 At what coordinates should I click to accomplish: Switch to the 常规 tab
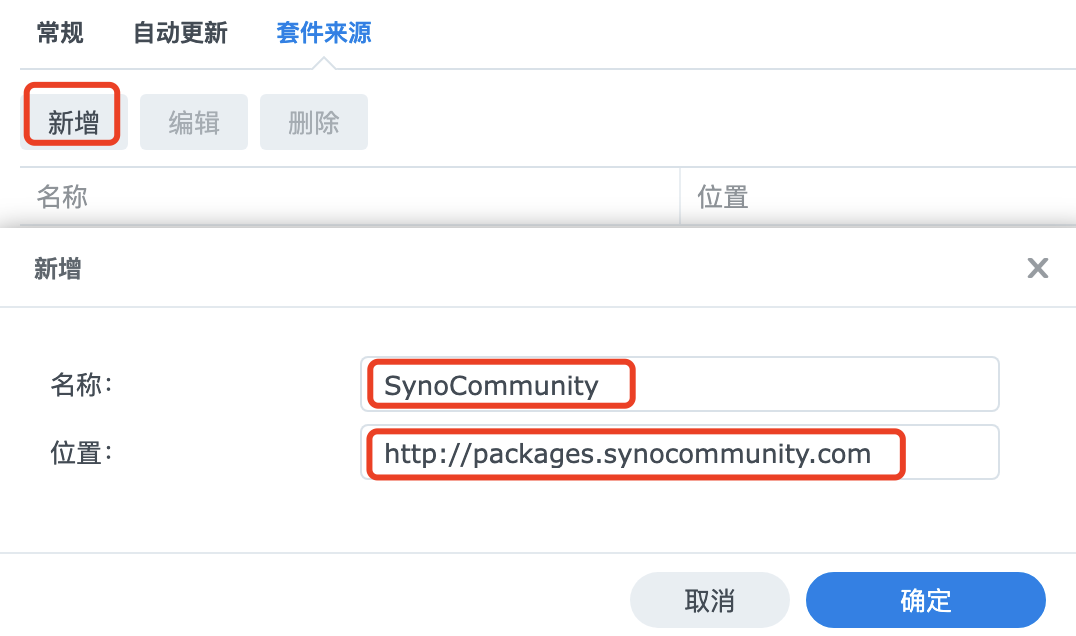click(60, 33)
